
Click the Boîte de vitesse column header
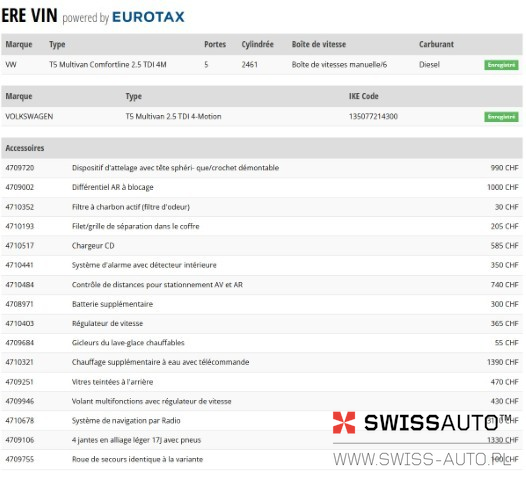tap(319, 44)
